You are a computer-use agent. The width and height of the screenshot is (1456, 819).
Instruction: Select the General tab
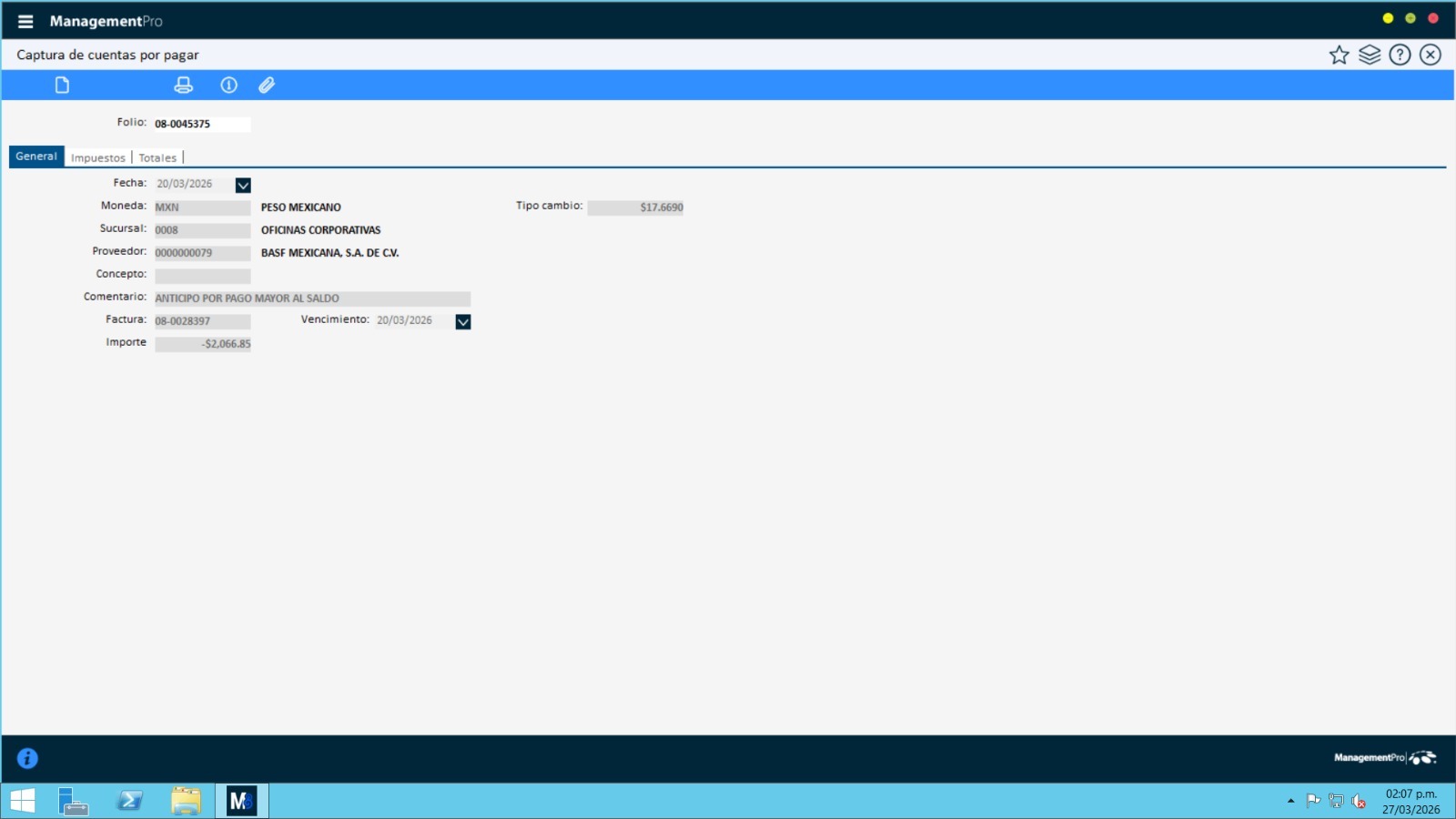[x=36, y=157]
